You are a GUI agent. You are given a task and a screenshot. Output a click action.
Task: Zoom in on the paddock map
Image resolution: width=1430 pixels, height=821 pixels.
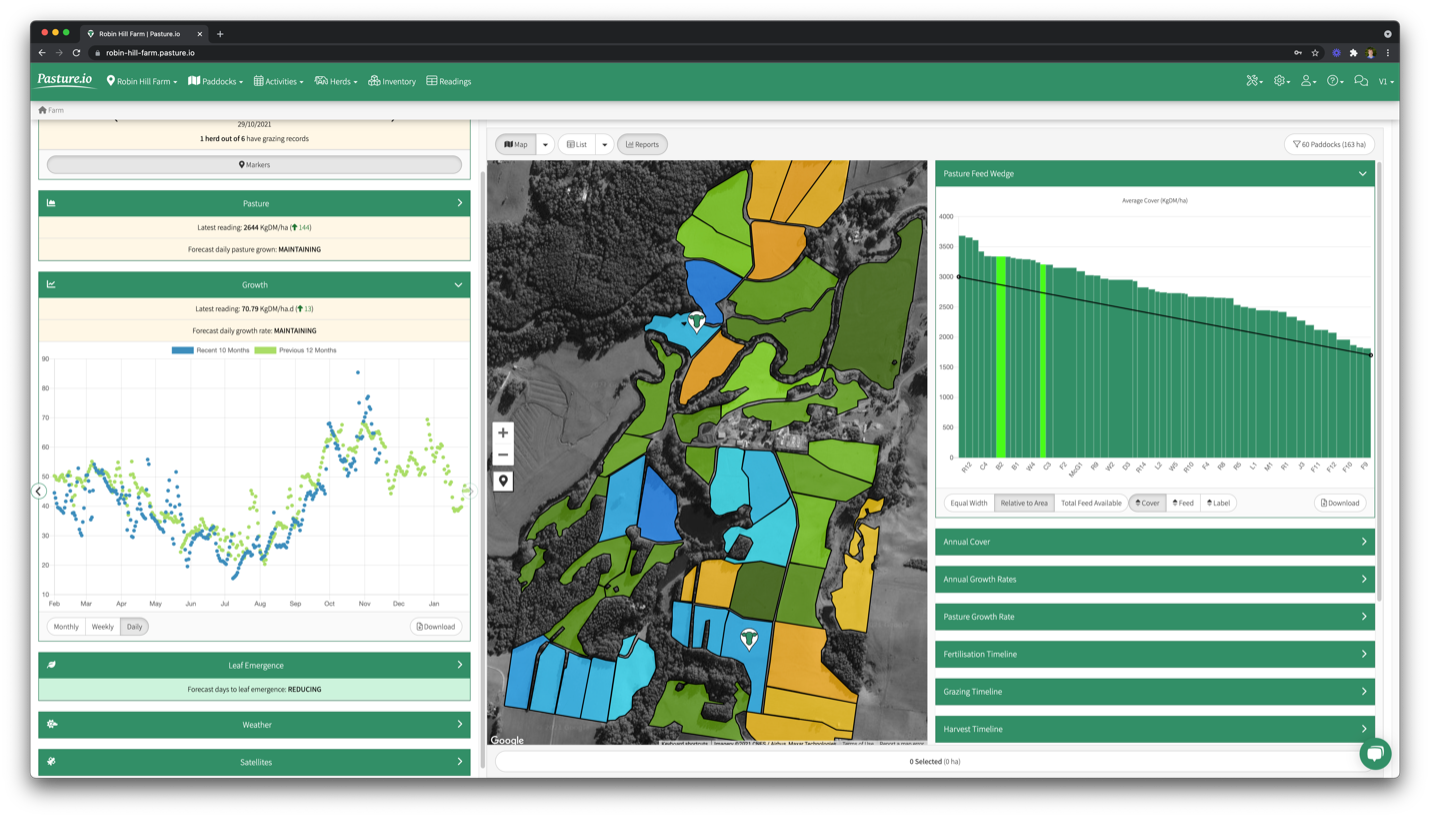click(503, 432)
